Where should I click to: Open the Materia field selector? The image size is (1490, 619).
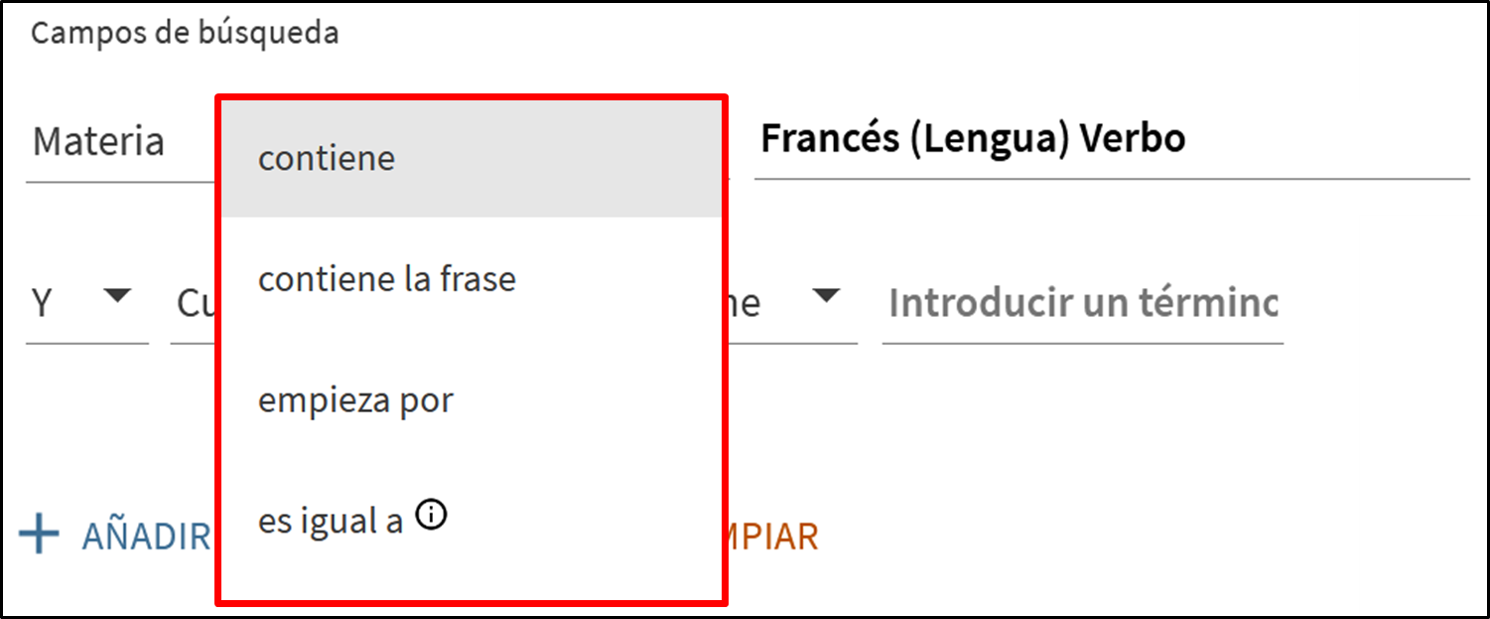point(120,142)
